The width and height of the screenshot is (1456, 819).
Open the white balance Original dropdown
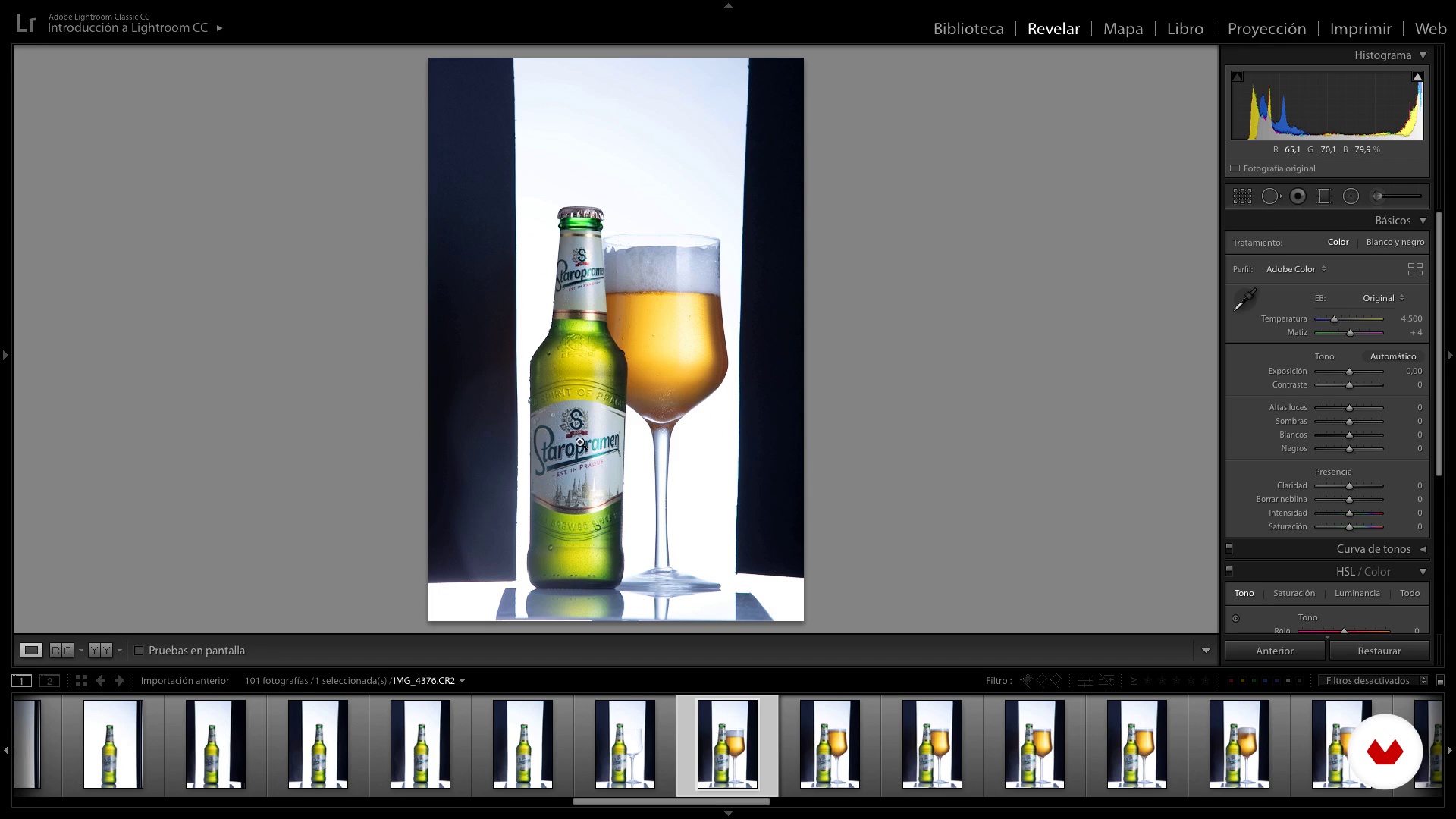coord(1383,298)
